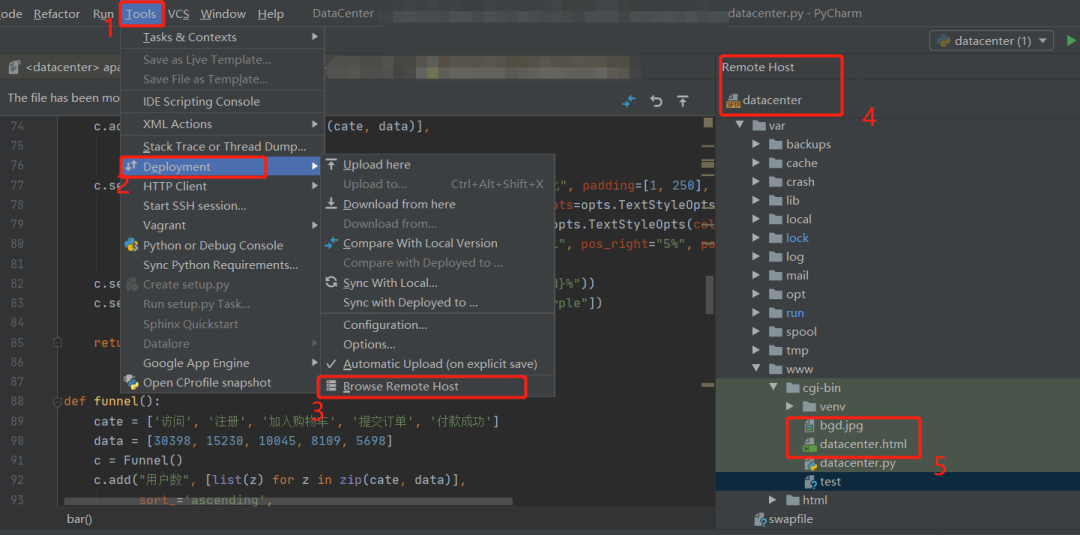The image size is (1080, 535).
Task: Click the upload arrow icon in editor banner
Action: 683,101
